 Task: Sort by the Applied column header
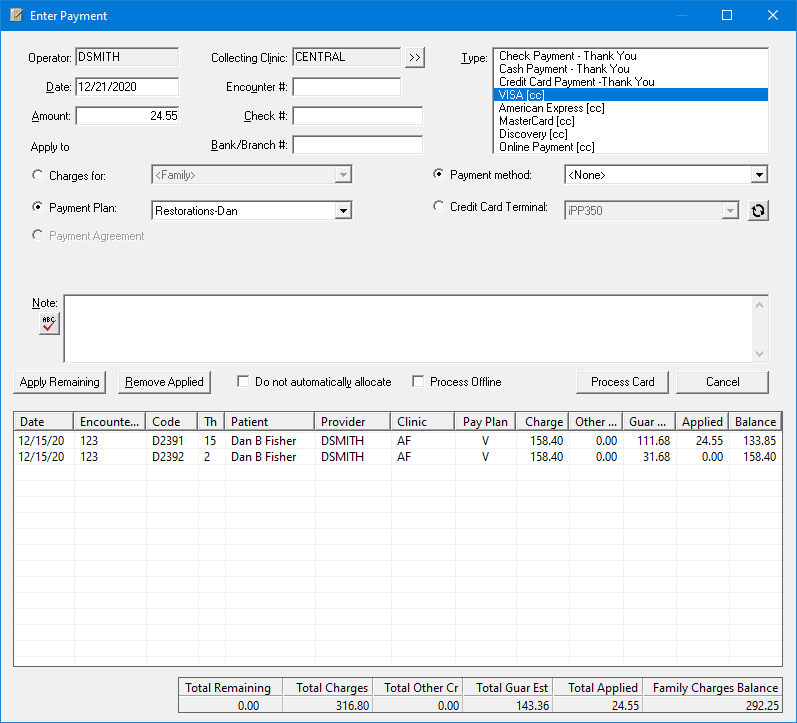(x=702, y=421)
